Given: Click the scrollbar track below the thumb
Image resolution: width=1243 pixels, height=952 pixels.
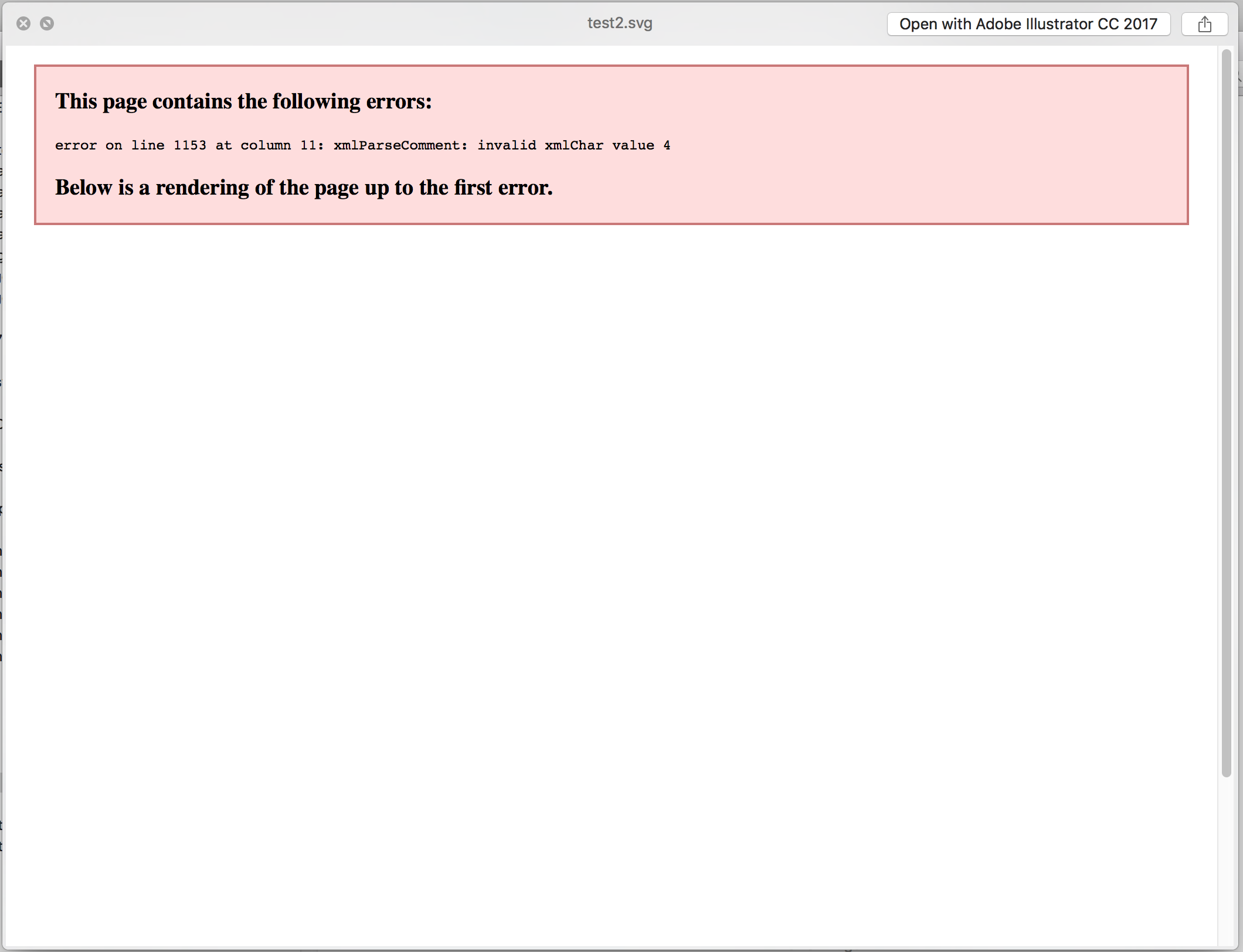Looking at the screenshot, I should (x=1226, y=862).
